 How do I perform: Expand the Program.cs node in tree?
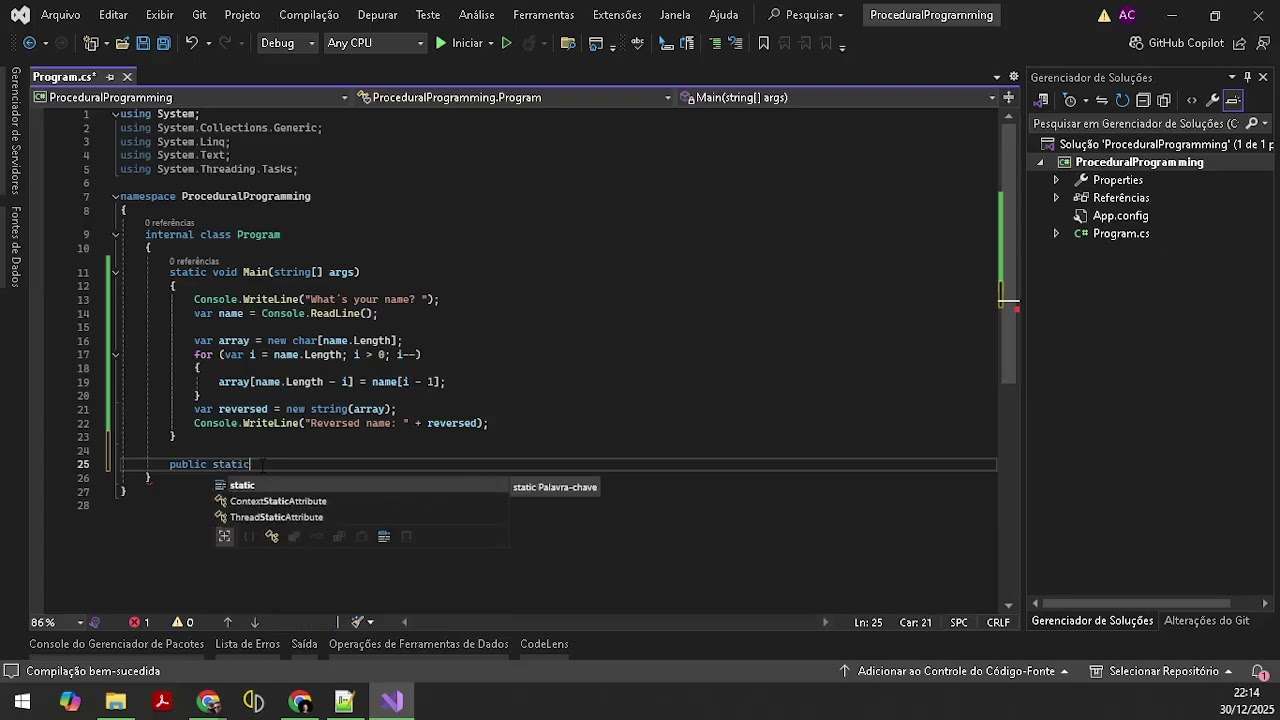[1056, 234]
